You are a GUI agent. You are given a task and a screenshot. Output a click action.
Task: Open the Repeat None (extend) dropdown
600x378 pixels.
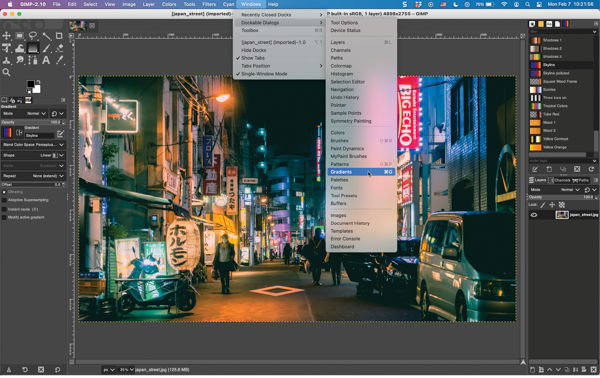click(x=33, y=176)
